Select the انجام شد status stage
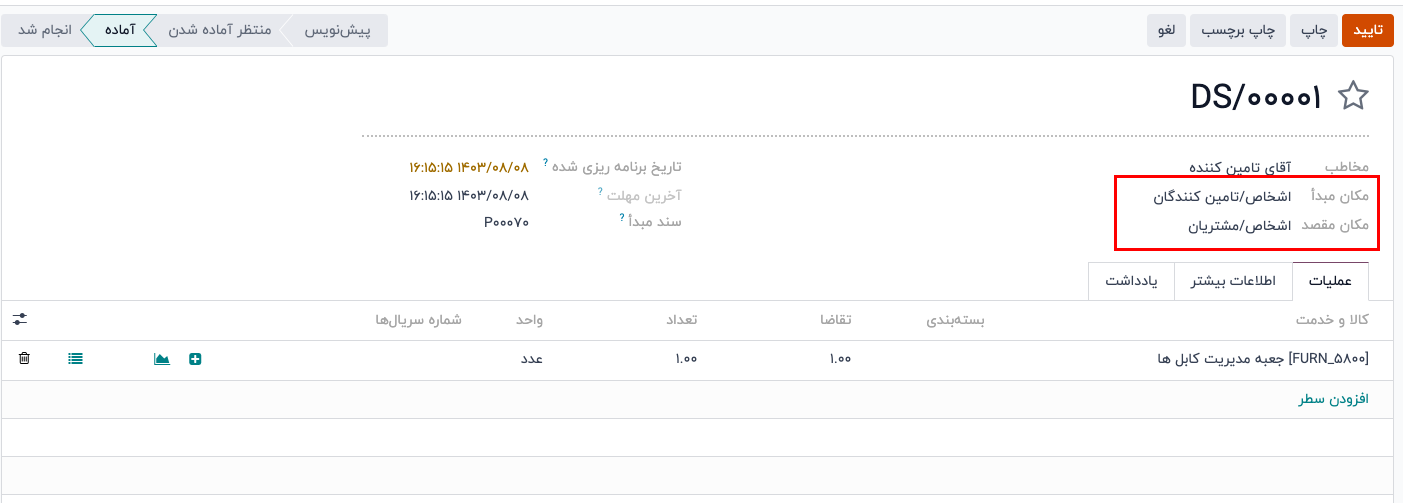The width and height of the screenshot is (1403, 503). 45,31
